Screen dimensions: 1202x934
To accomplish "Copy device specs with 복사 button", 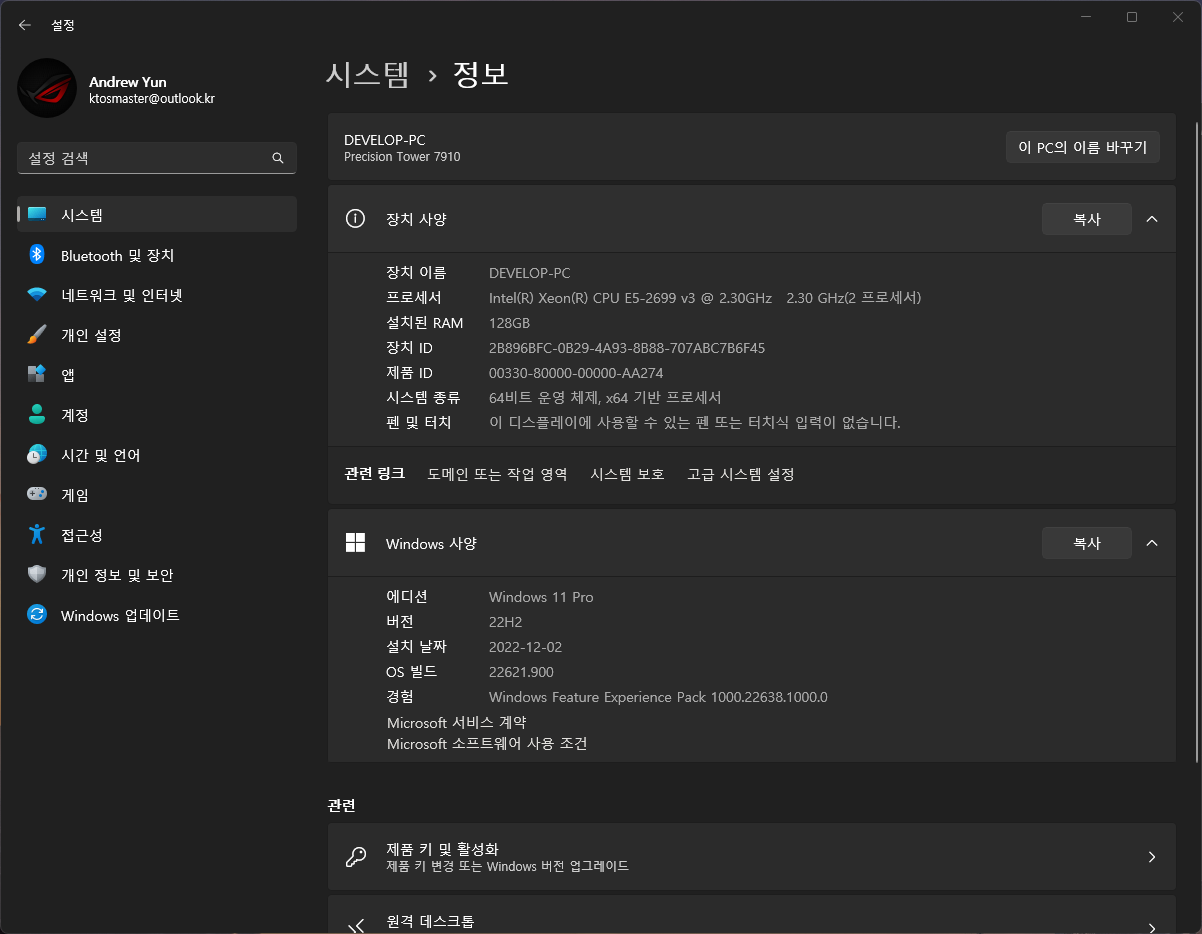I will click(1087, 219).
